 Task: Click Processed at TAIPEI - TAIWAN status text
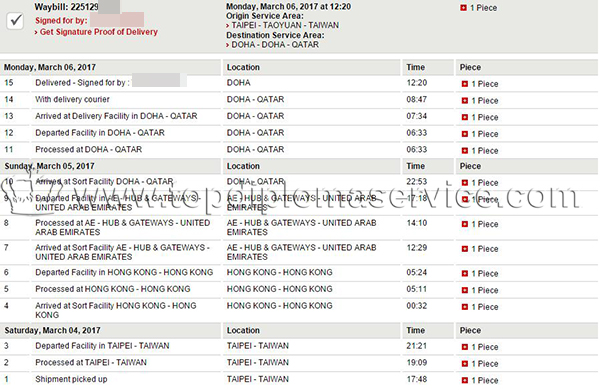91,362
